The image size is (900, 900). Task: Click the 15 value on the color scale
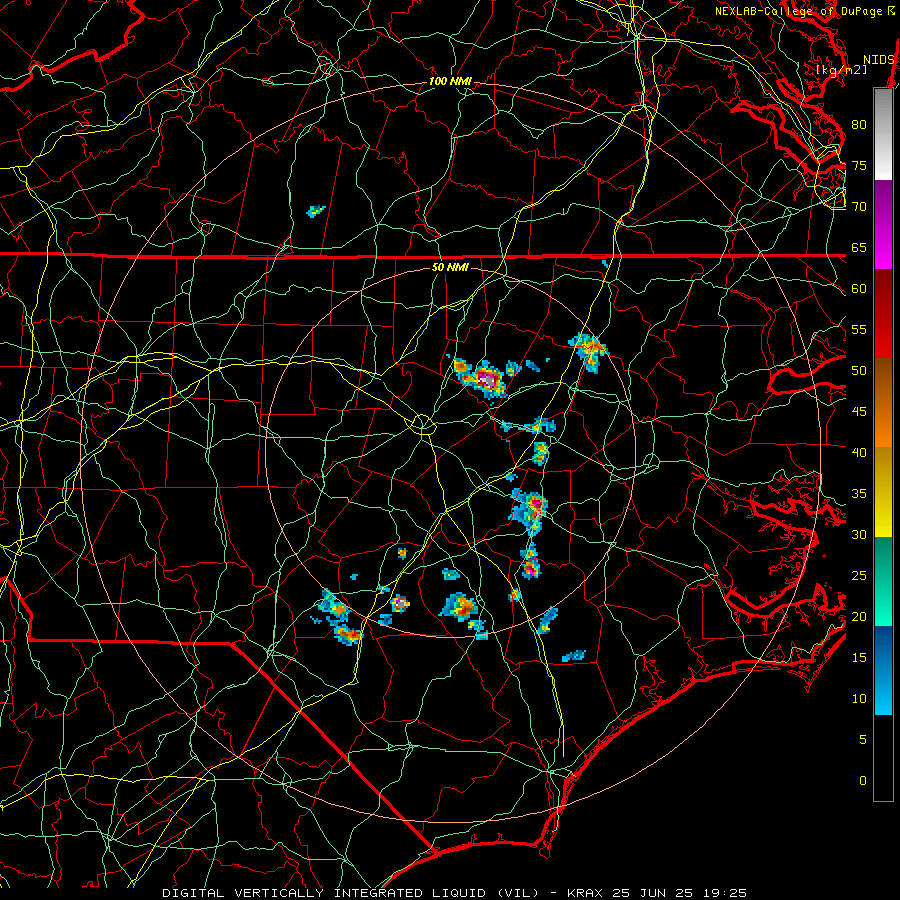[859, 657]
